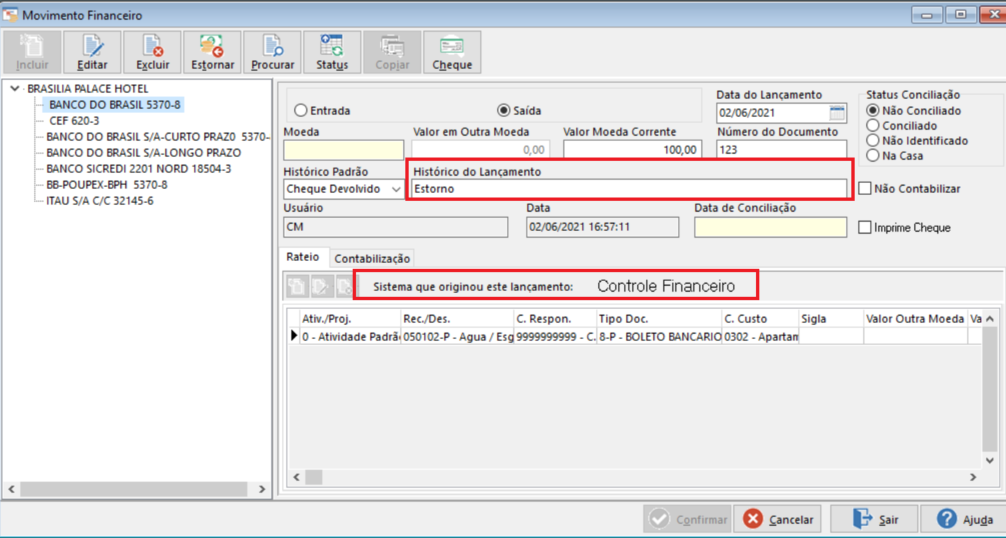Click the rateio grid scroll left arrow
Viewport: 1006px width, 538px height.
tap(296, 477)
